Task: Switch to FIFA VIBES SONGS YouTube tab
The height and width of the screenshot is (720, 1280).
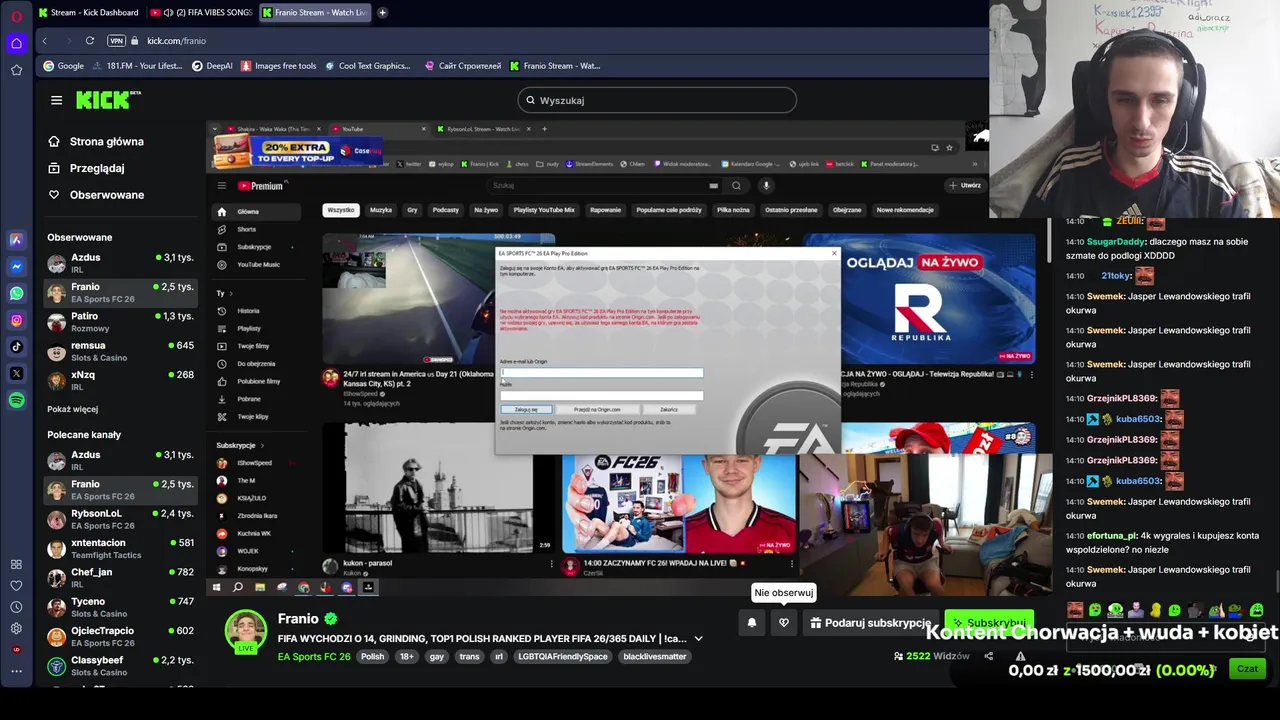Action: pos(200,13)
